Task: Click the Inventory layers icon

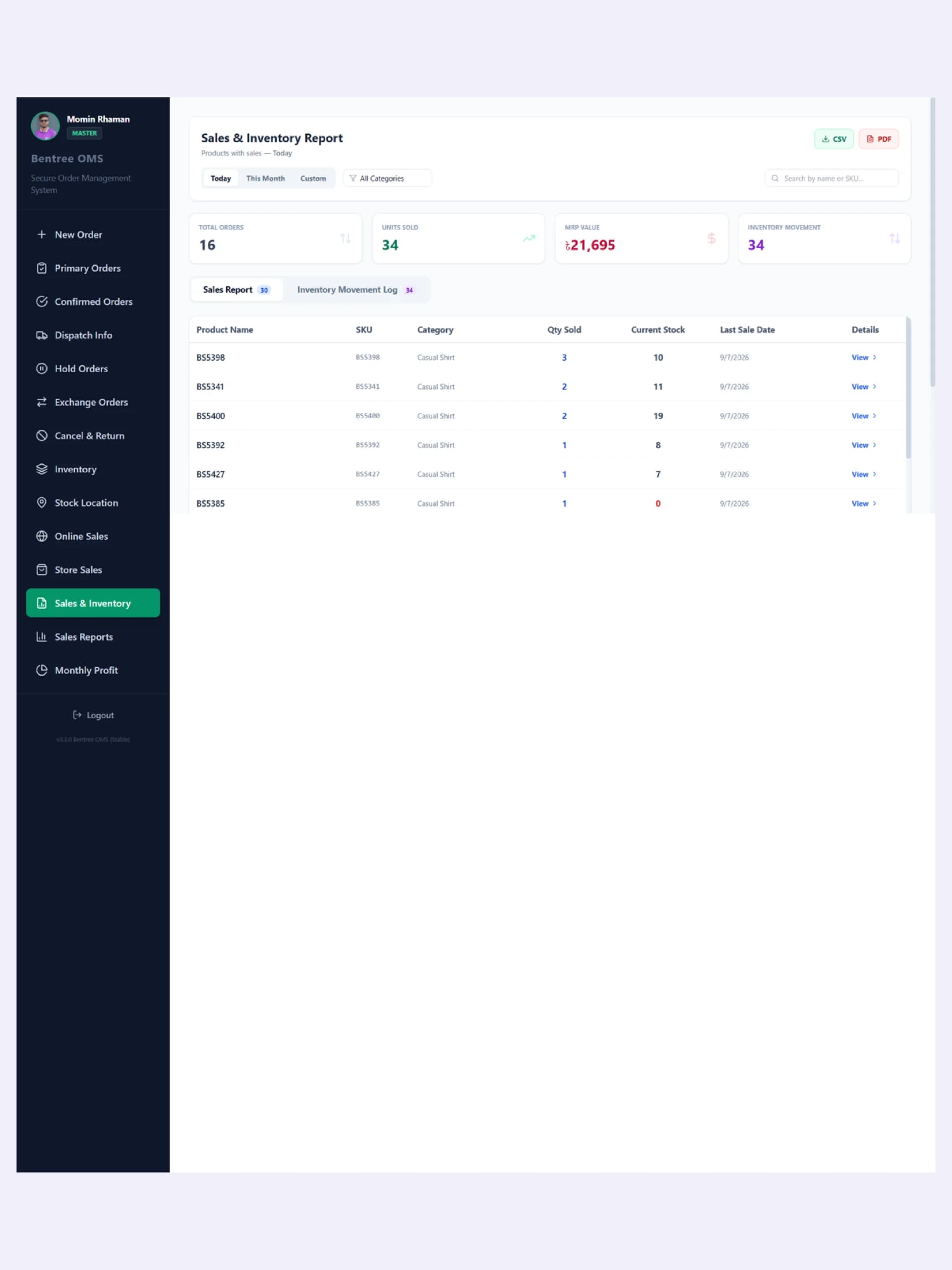Action: (x=41, y=469)
